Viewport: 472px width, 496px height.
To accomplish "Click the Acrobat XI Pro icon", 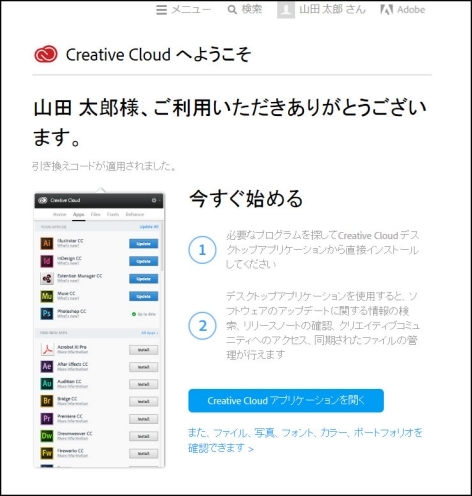I will click(x=47, y=349).
